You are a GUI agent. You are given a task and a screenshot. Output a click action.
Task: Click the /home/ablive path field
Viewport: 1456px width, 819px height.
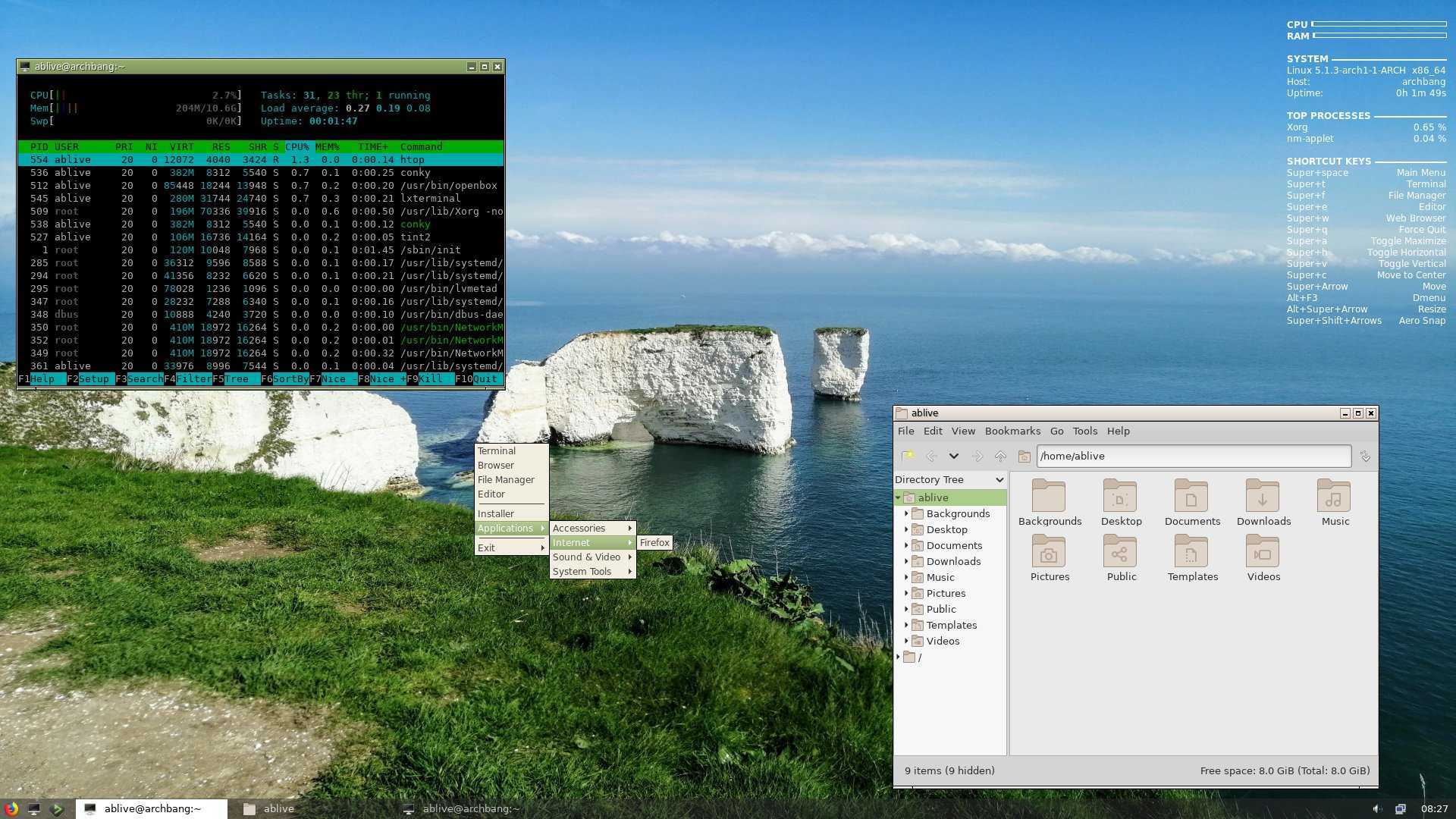[1193, 456]
